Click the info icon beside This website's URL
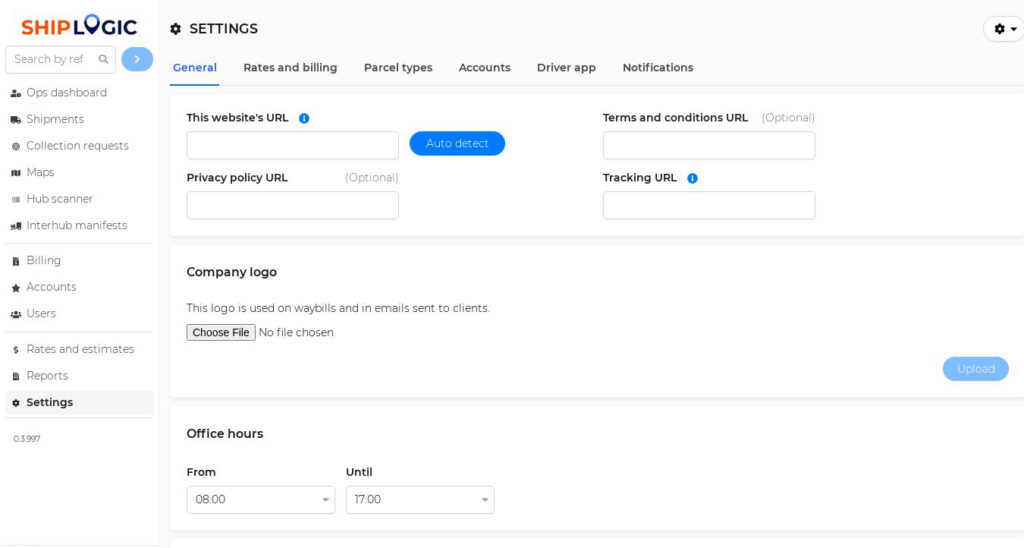The image size is (1024, 548). [x=304, y=118]
